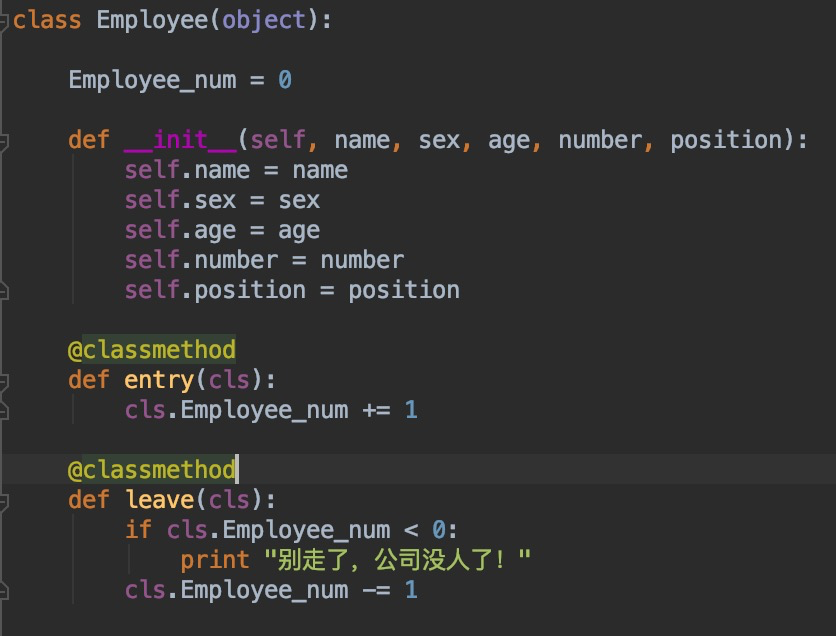Click the fold-end marker beside self.position line
Image resolution: width=836 pixels, height=636 pixels.
[3, 291]
